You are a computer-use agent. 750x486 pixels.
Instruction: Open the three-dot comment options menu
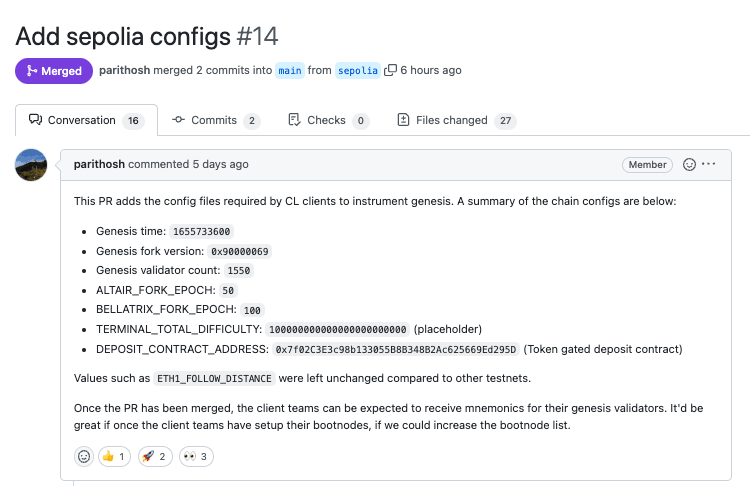(708, 164)
